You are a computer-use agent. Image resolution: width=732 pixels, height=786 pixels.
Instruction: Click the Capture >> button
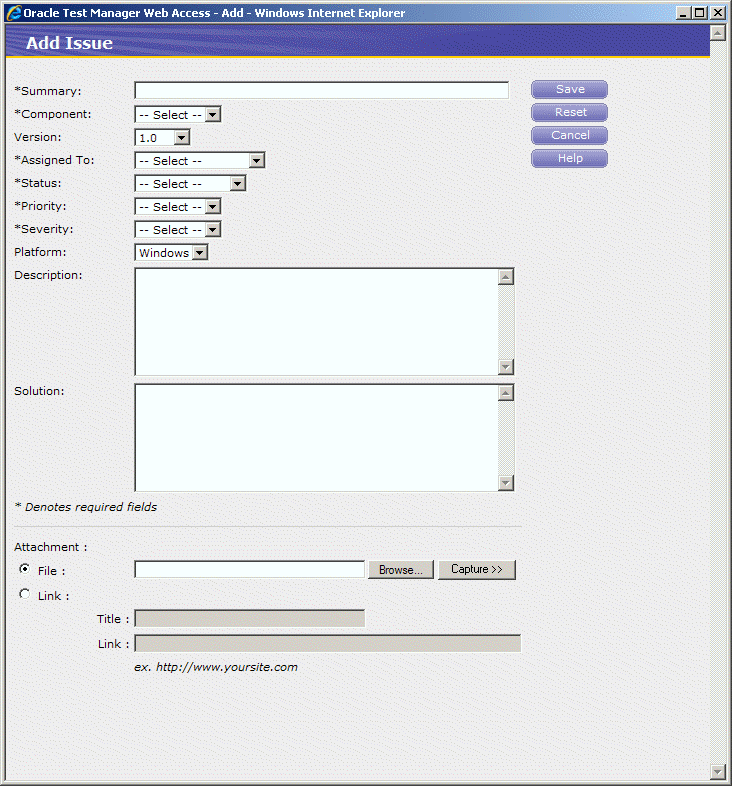tap(477, 569)
